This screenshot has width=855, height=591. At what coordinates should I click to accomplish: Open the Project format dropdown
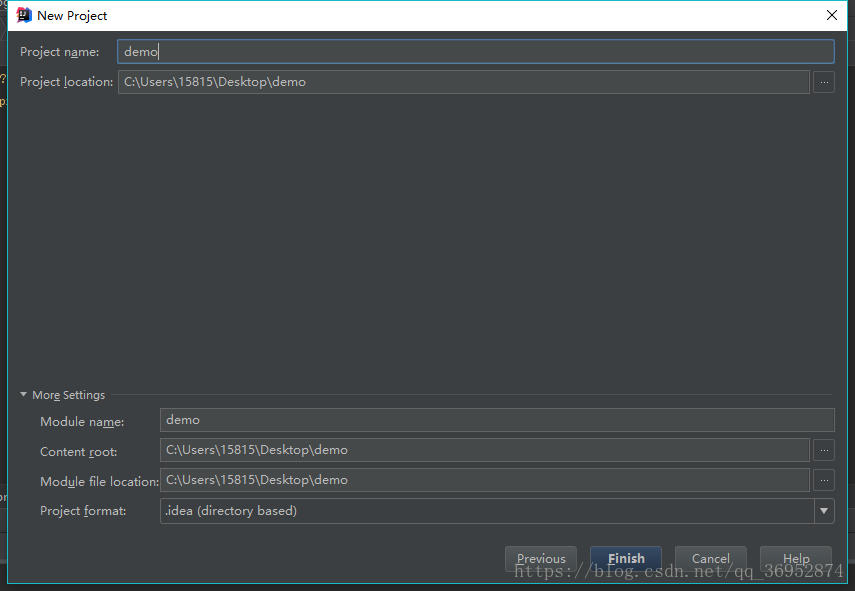point(497,511)
